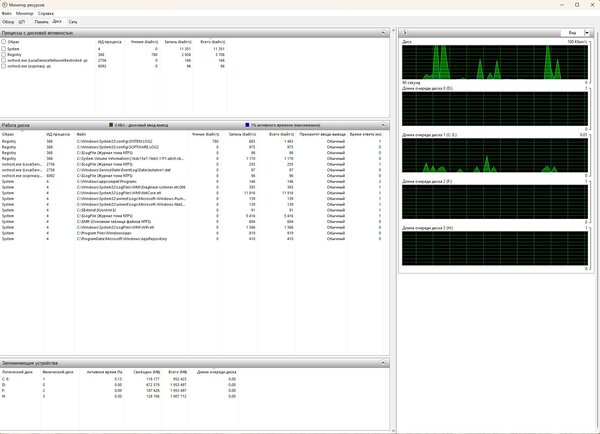Click the disk 0 (D:) queue length graph
This screenshot has height=434, width=600.
coord(495,109)
